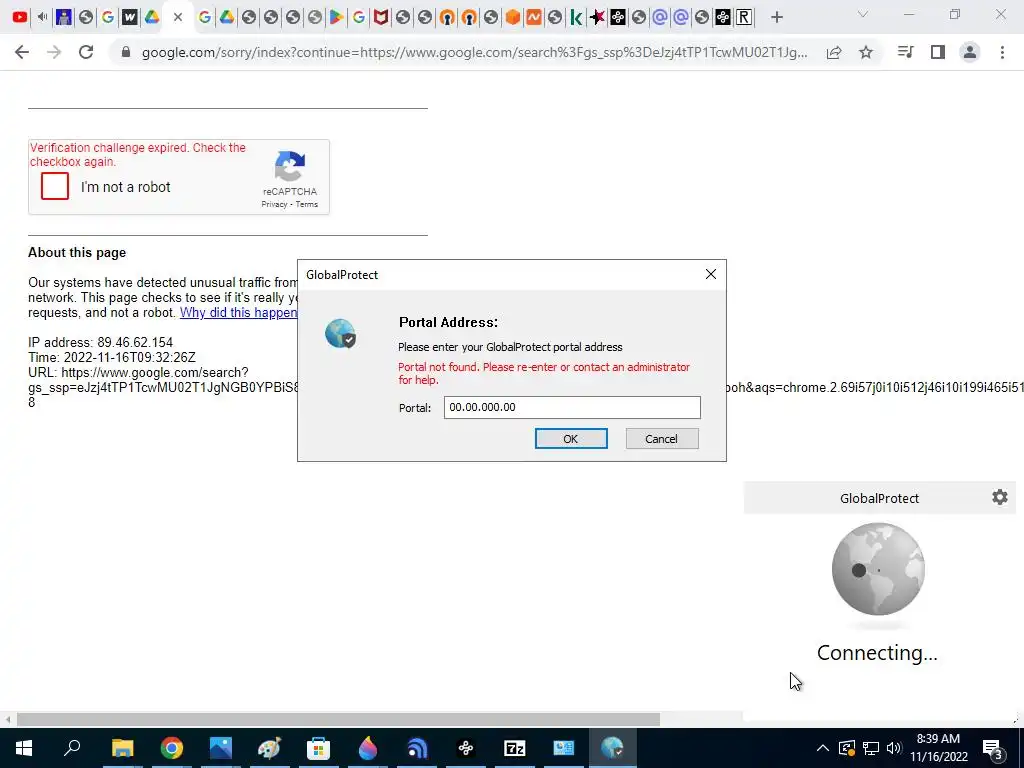
Task: Open a new tab with the plus button
Action: 776,18
